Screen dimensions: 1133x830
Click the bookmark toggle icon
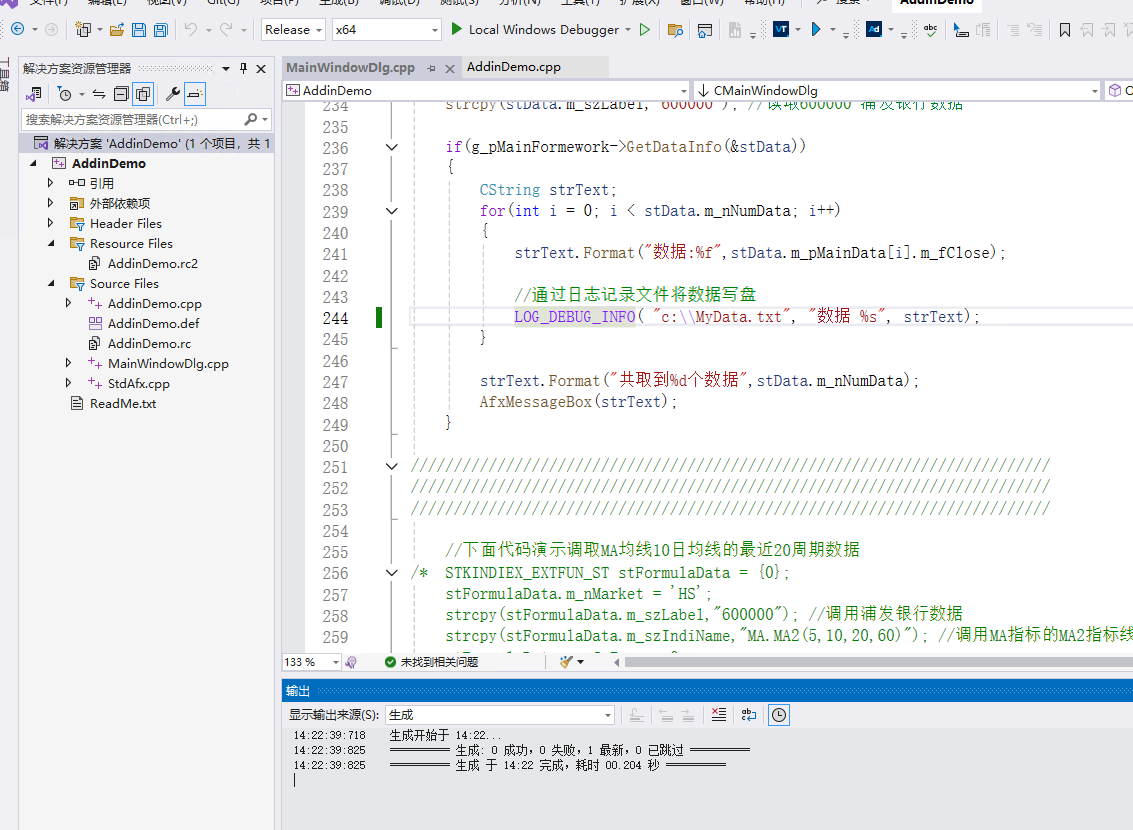coord(1064,30)
